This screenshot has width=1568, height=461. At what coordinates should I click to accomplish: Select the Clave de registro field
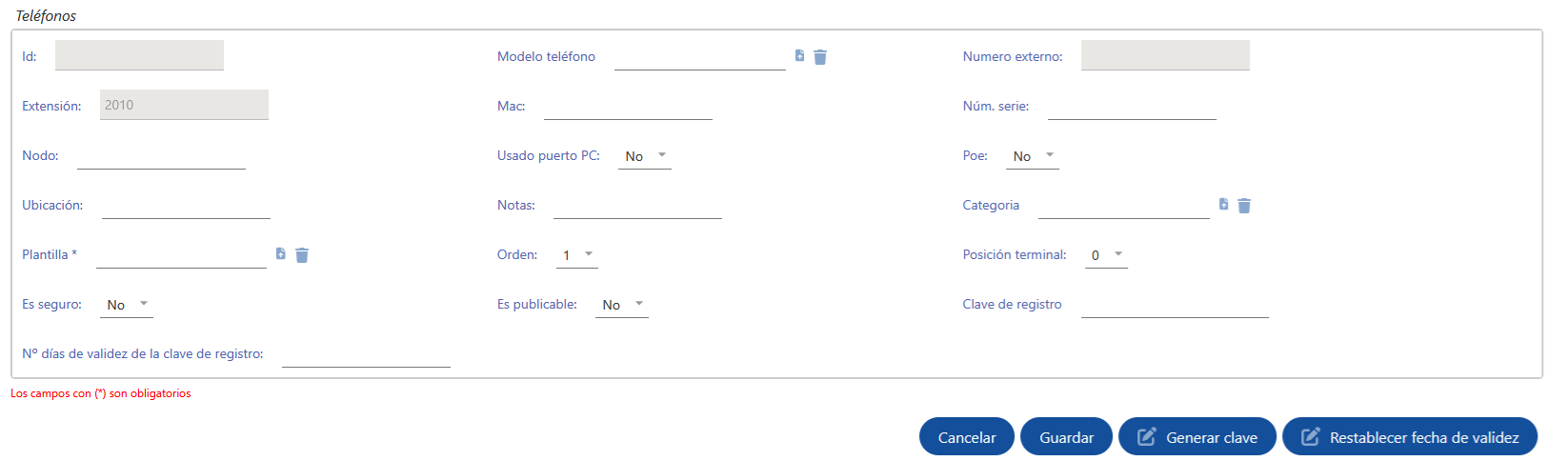pyautogui.click(x=1175, y=305)
